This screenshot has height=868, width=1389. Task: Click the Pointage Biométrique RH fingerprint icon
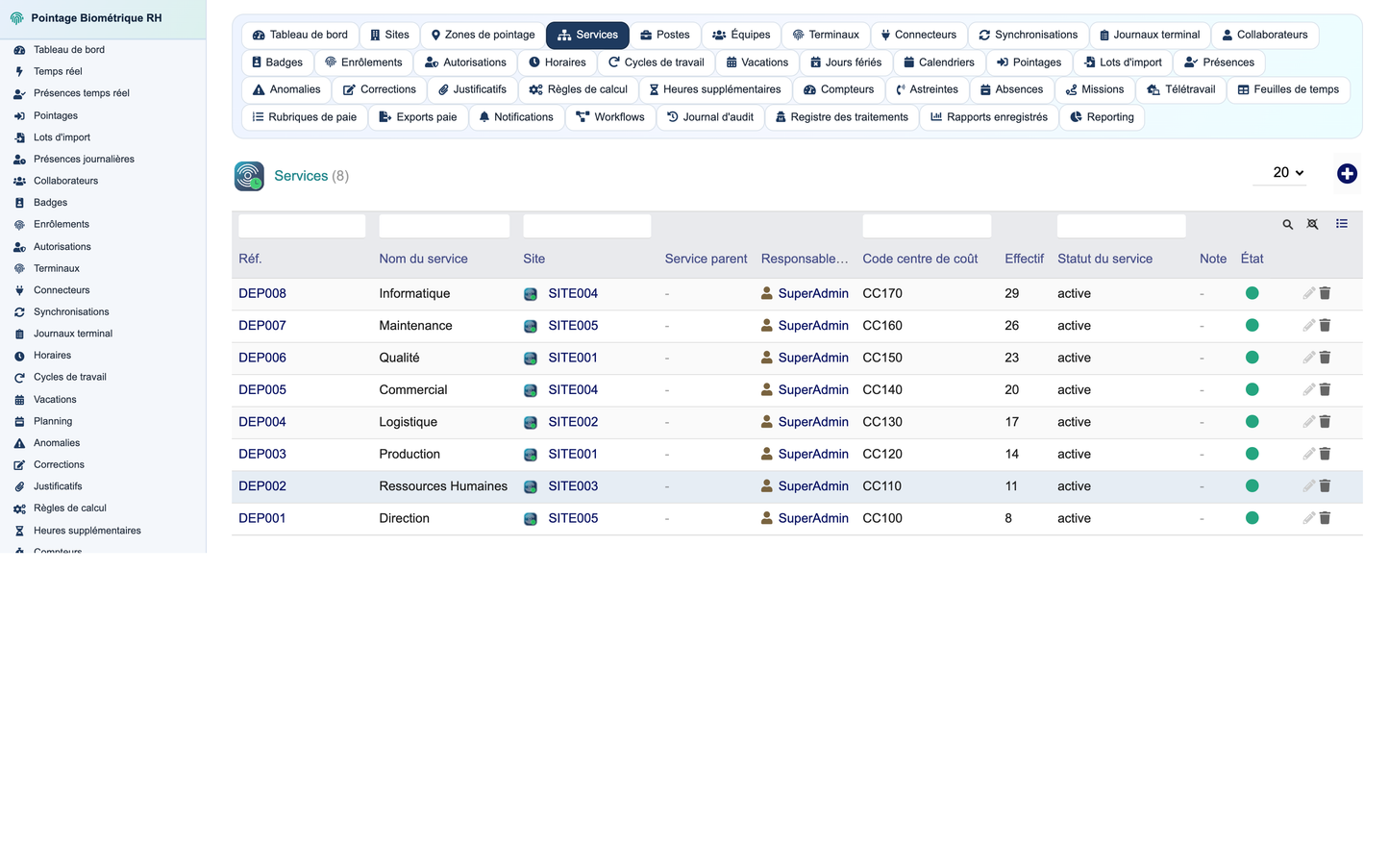pyautogui.click(x=16, y=18)
